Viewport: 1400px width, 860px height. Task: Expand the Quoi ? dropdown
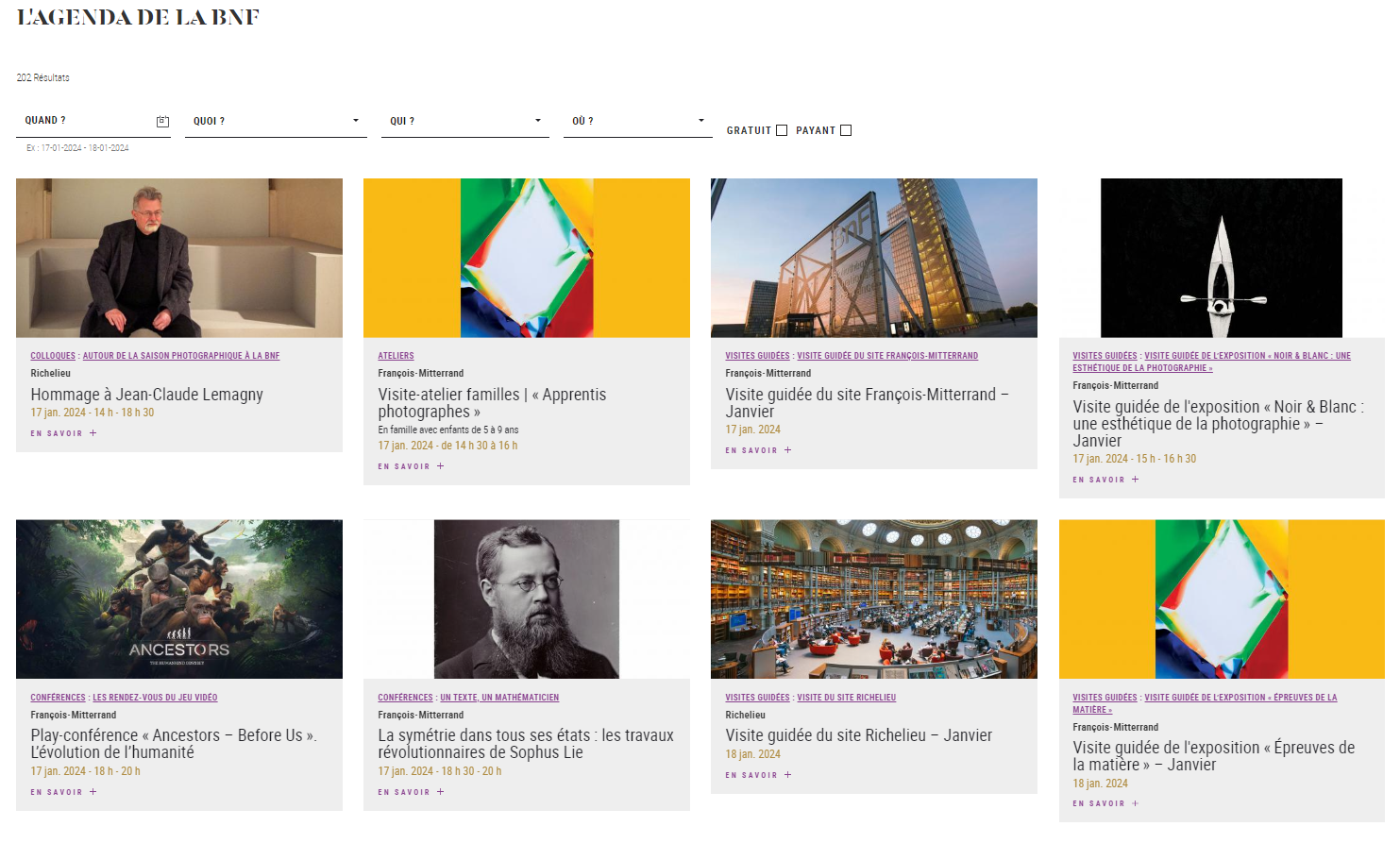[276, 121]
